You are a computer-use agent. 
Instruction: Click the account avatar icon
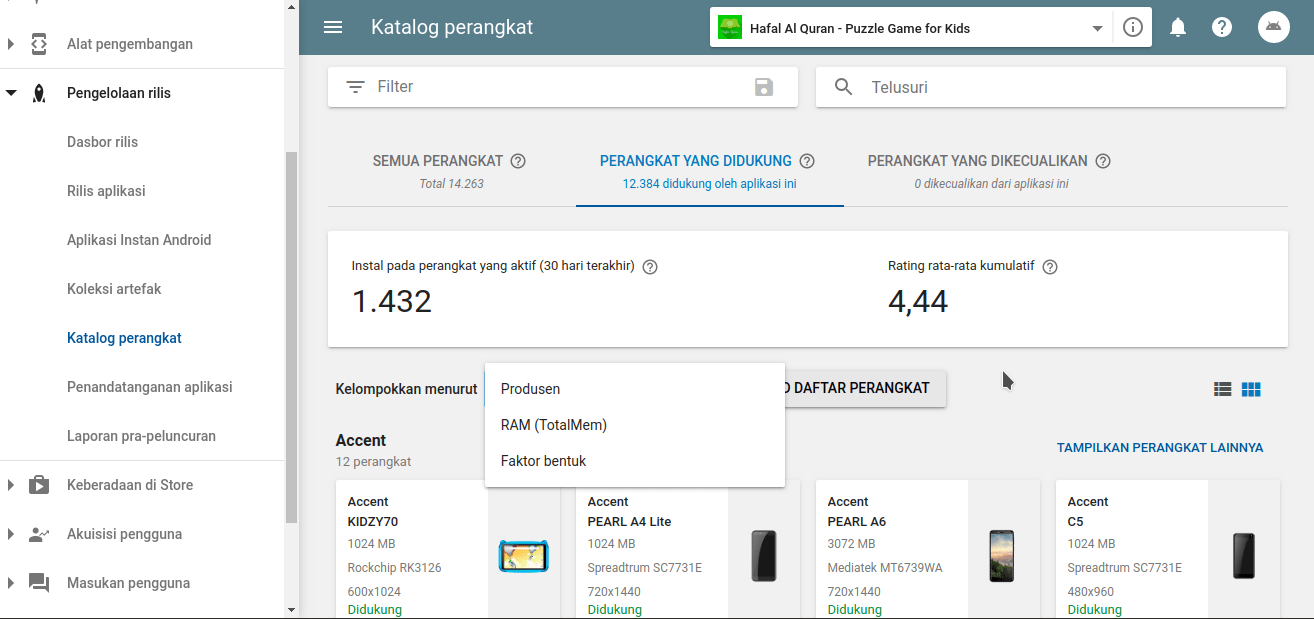[x=1274, y=27]
